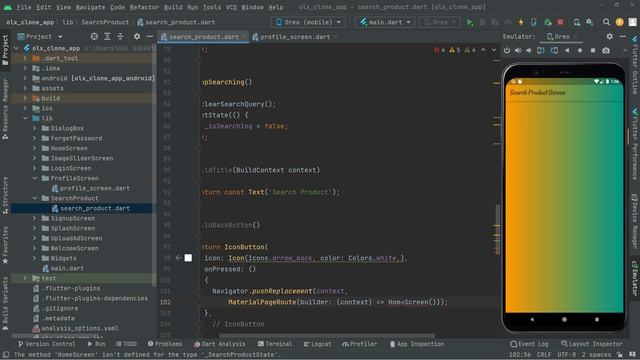This screenshot has height=360, width=640.
Task: Take emulator screenshot camera icon
Action: [x=606, y=51]
